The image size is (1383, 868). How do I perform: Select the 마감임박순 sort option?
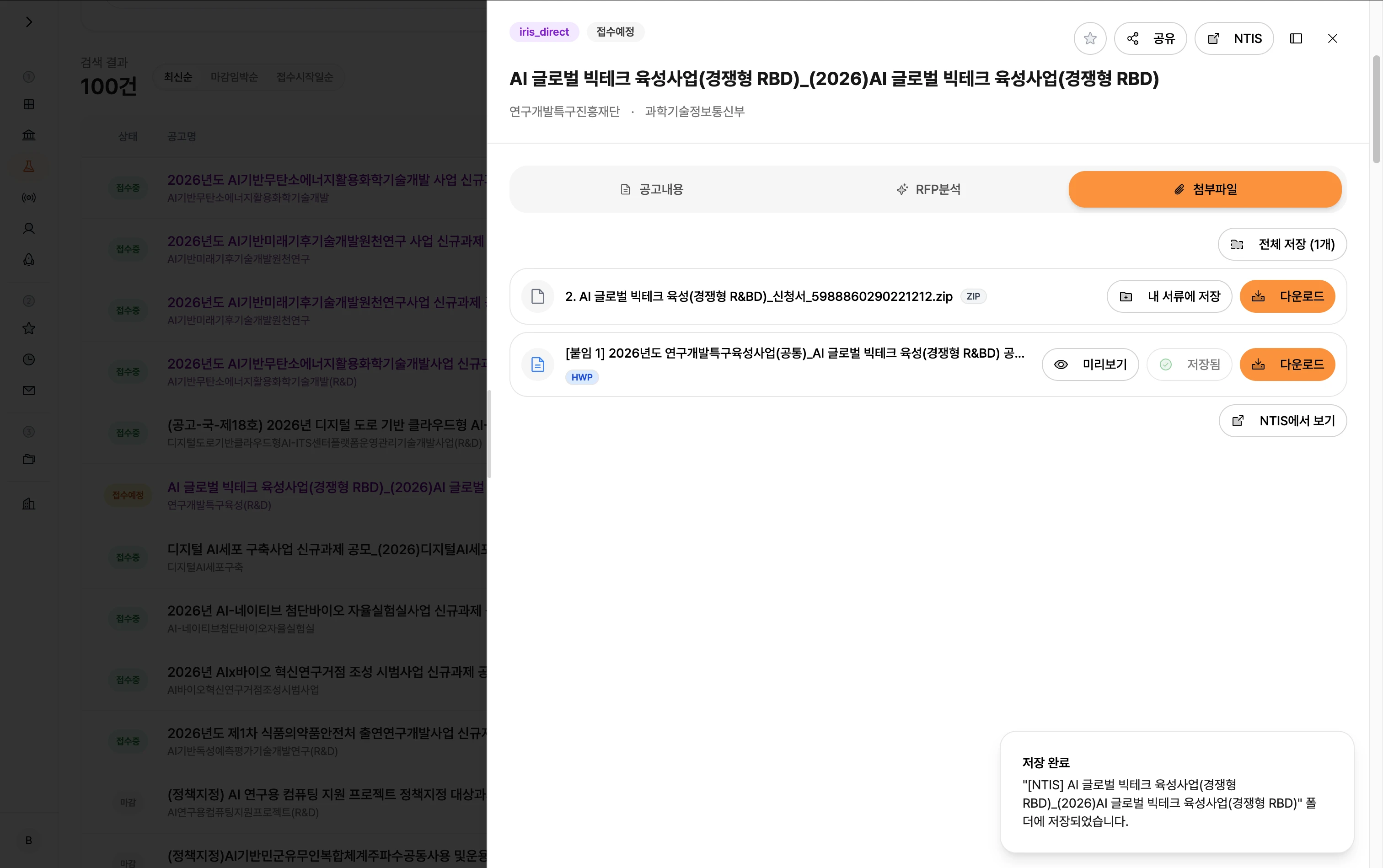click(234, 77)
